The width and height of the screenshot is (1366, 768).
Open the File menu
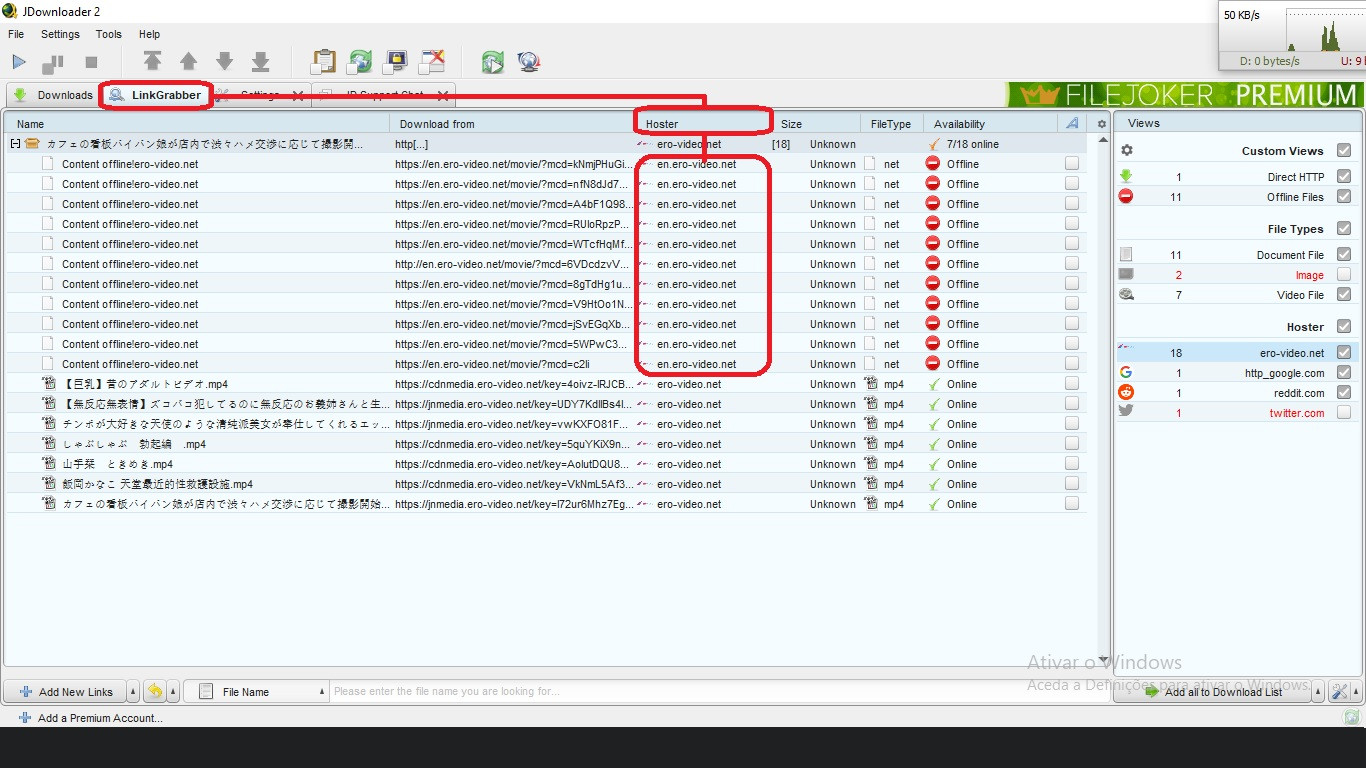tap(16, 34)
